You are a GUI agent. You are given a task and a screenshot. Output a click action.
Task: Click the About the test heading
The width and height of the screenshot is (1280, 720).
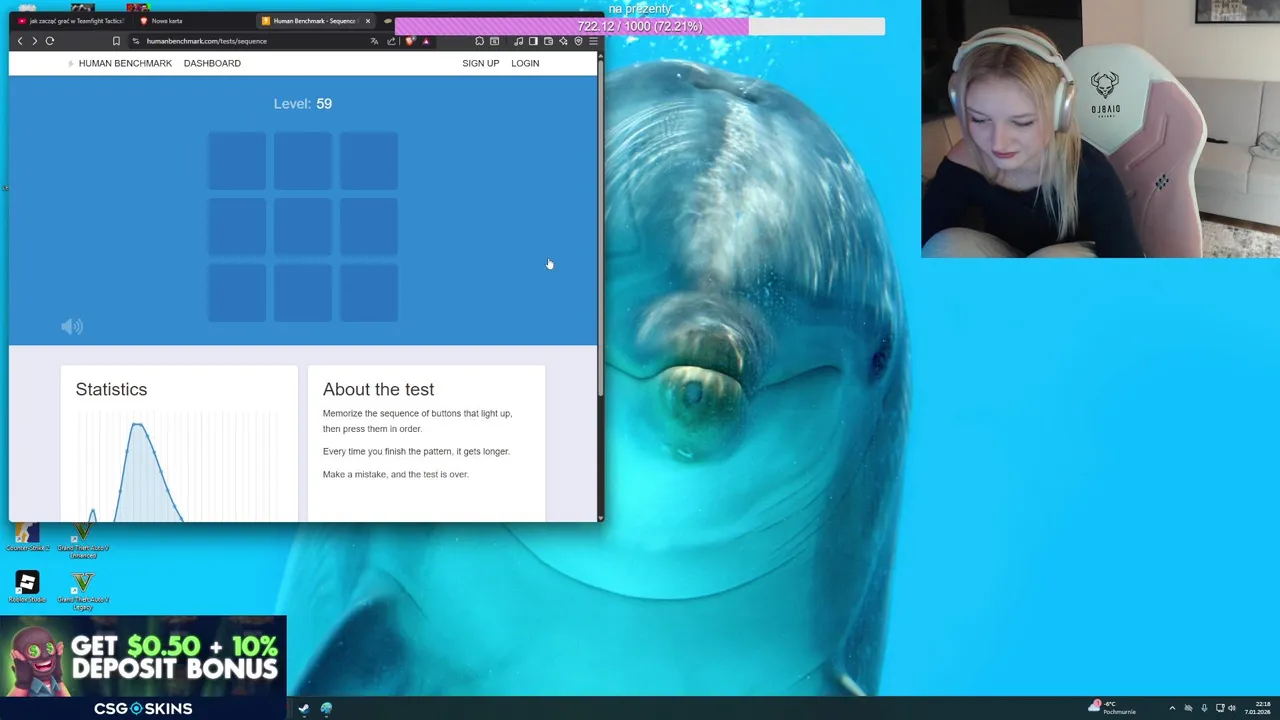pyautogui.click(x=378, y=389)
